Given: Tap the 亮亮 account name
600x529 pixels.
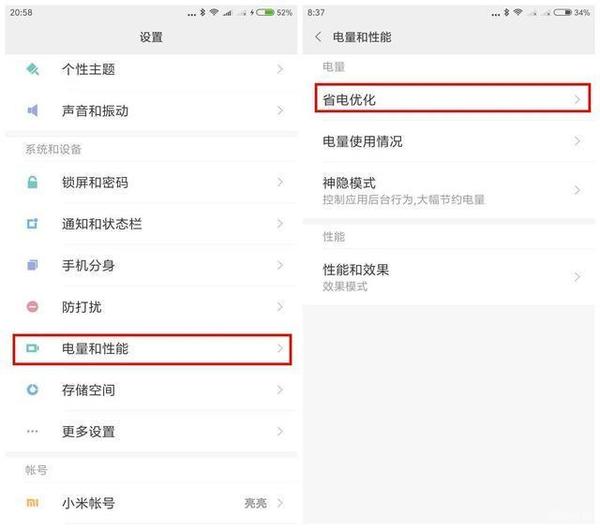Looking at the screenshot, I should [256, 503].
